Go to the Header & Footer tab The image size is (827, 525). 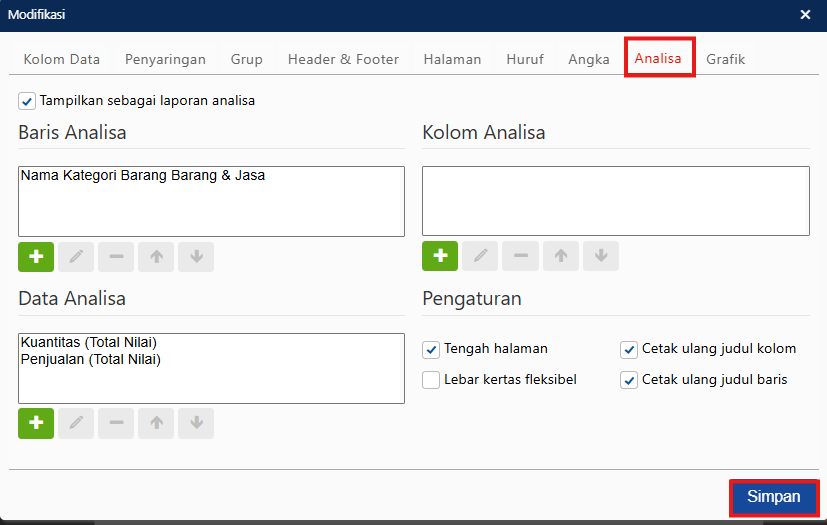click(x=343, y=59)
